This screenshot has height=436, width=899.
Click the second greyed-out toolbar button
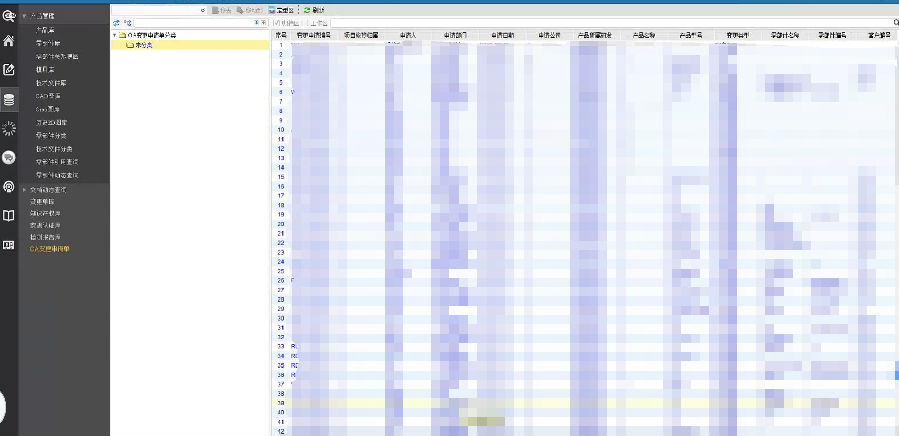(249, 10)
